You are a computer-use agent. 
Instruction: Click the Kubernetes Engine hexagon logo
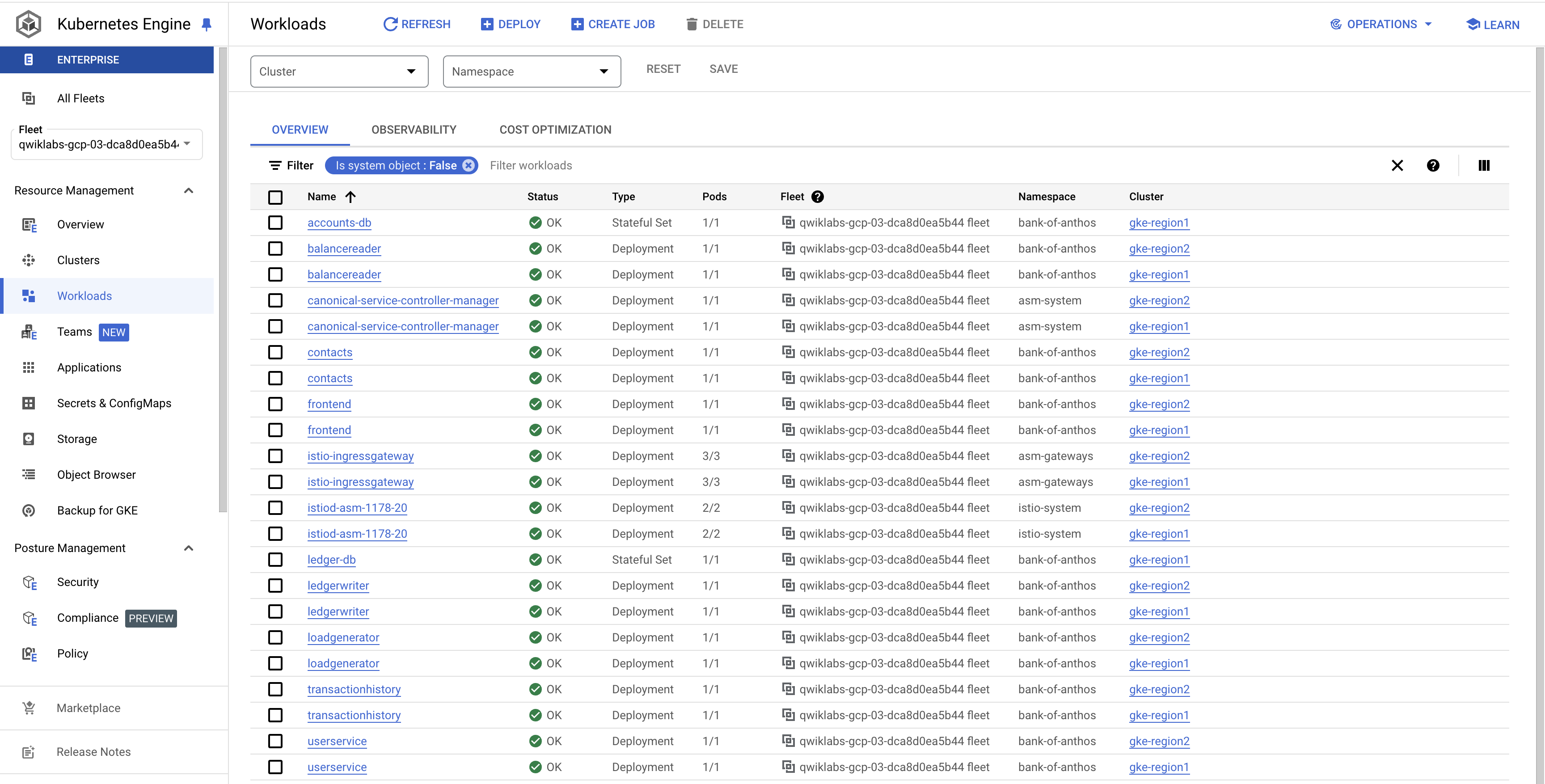(x=28, y=24)
